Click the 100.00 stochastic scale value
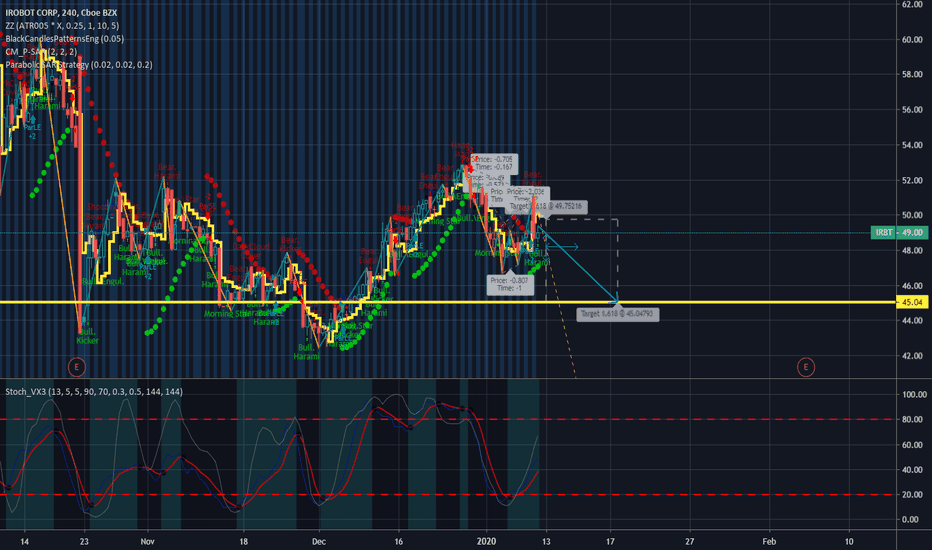The width and height of the screenshot is (932, 550). (914, 395)
